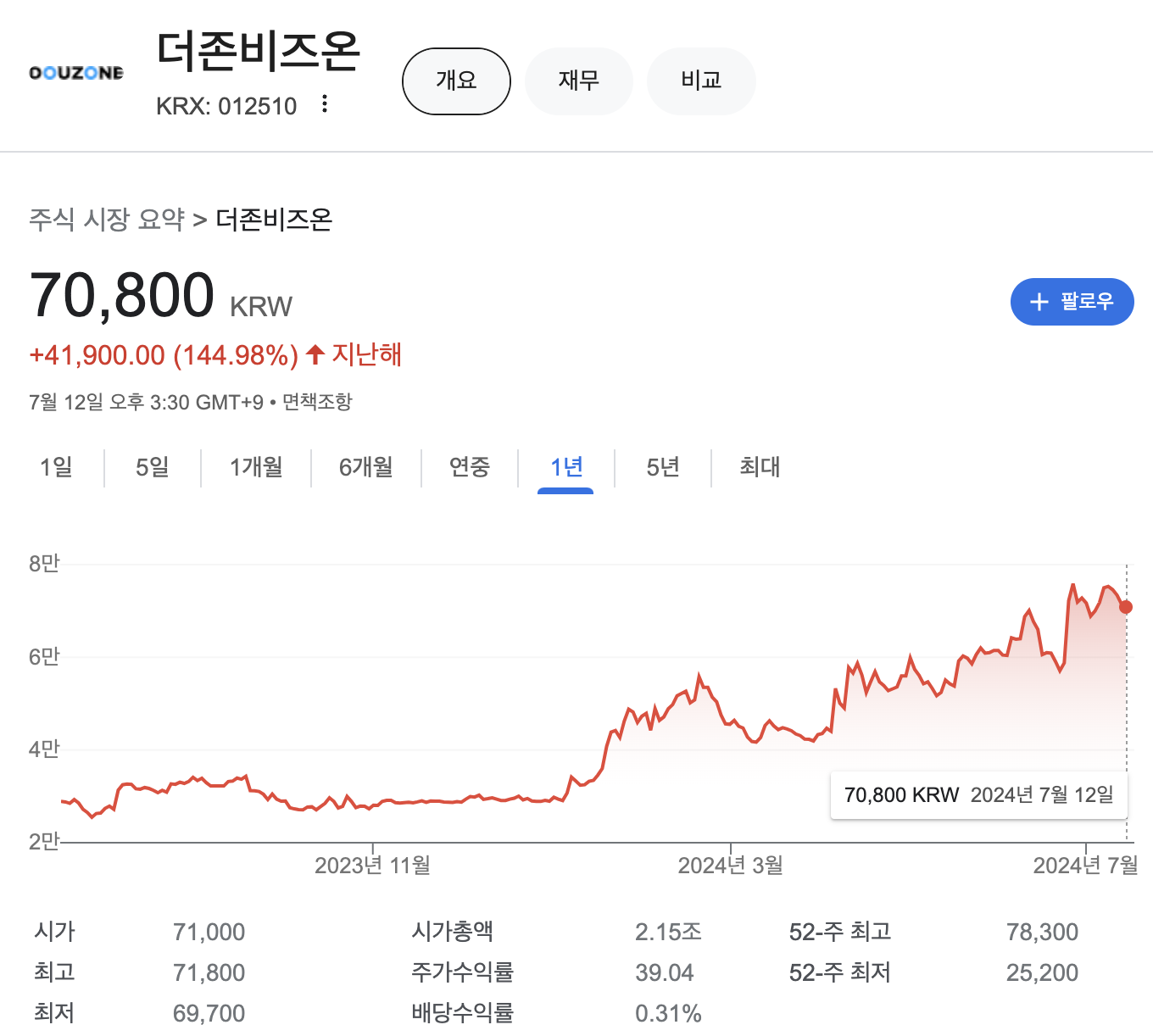Click the 70,800 KRW chart tooltip
Image resolution: width=1153 pixels, height=1036 pixels.
pos(979,795)
